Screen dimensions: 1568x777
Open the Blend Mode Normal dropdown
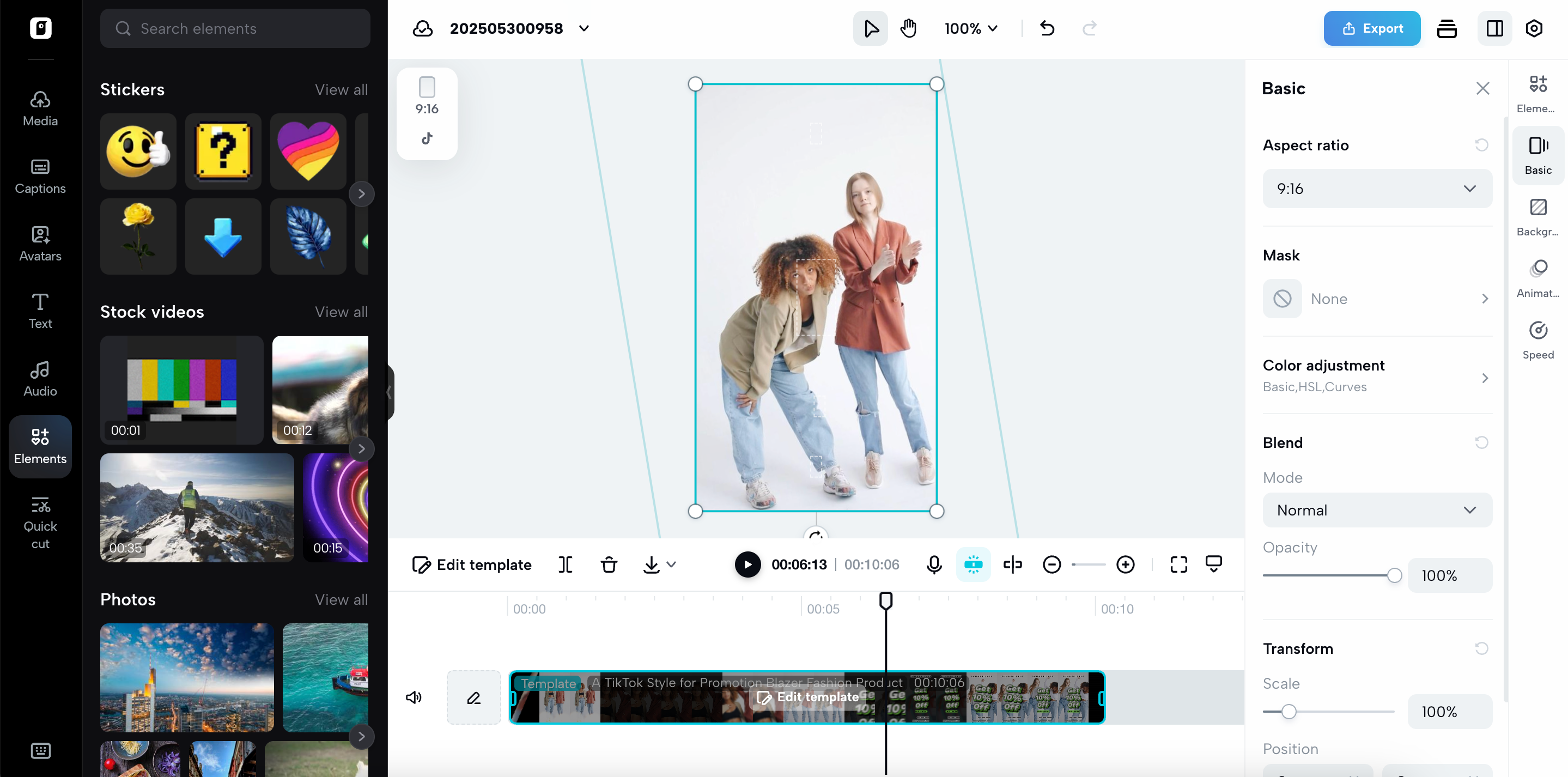[1377, 511]
